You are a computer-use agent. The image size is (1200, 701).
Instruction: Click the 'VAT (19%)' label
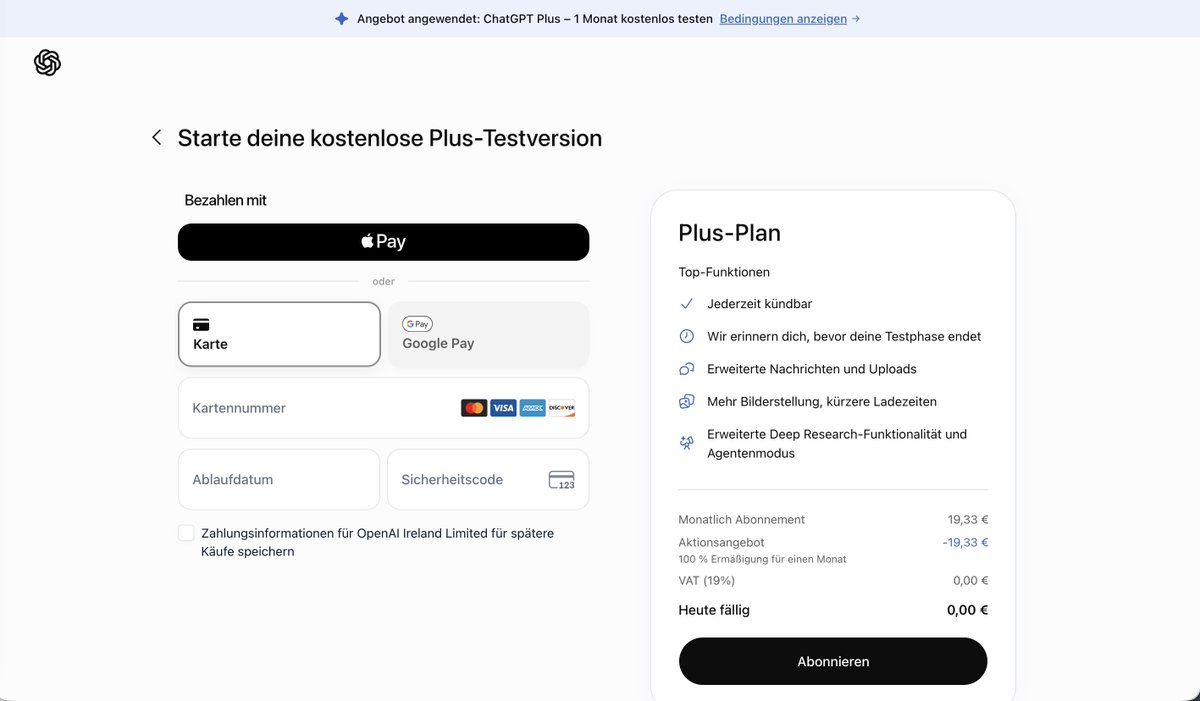pyautogui.click(x=707, y=581)
